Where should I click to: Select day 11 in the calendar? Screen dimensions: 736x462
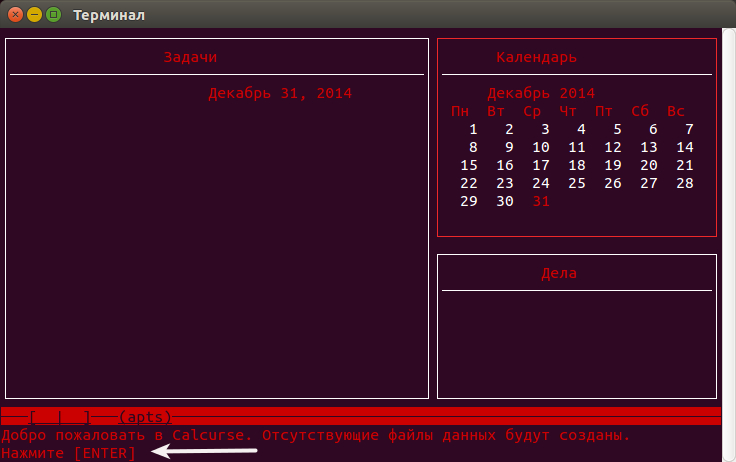point(577,147)
